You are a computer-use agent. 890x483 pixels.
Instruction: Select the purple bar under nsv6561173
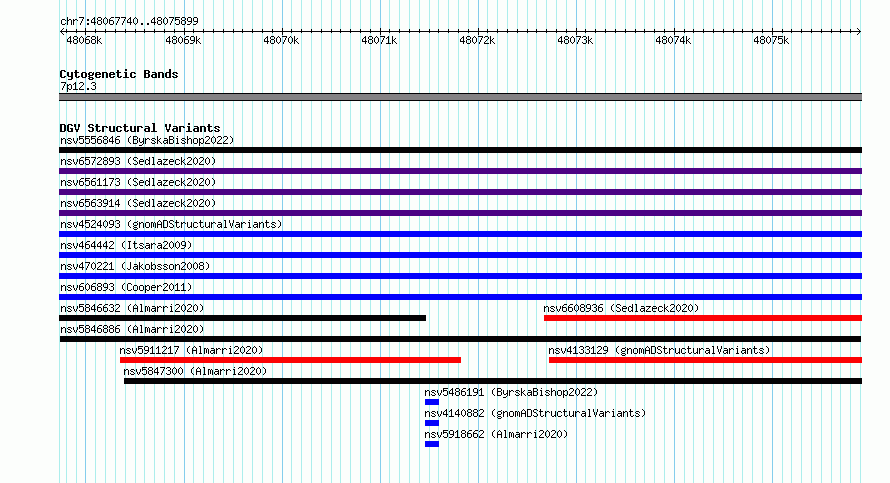460,192
